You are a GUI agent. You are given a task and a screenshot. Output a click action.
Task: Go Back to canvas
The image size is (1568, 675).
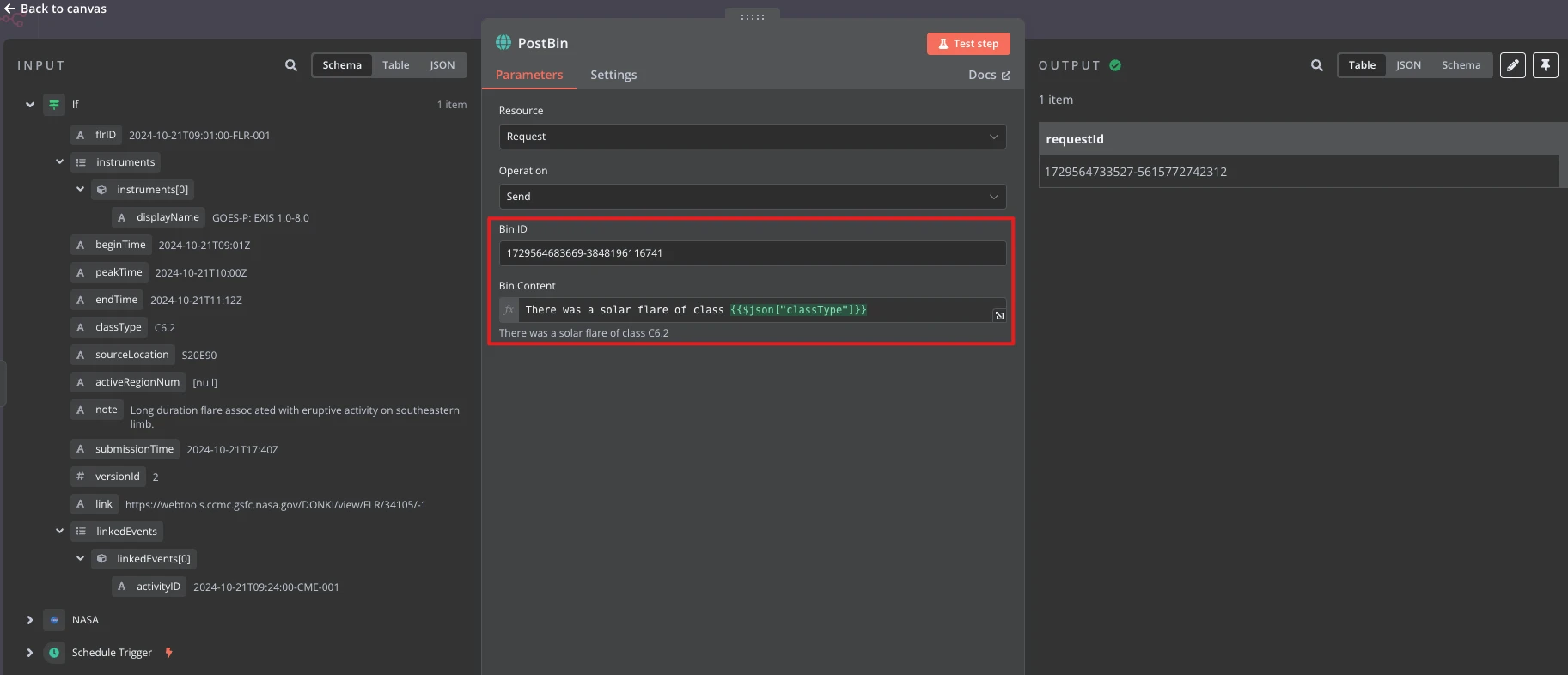[x=55, y=9]
